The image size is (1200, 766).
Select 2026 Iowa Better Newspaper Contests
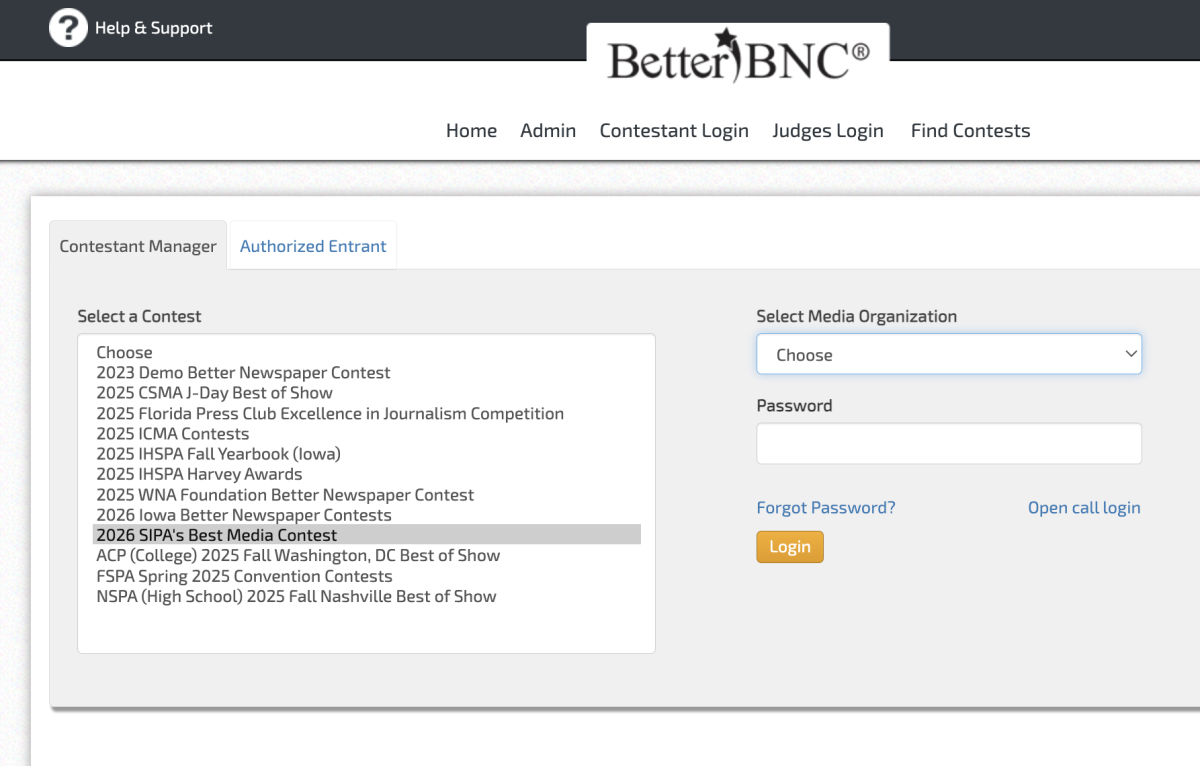pos(366,515)
